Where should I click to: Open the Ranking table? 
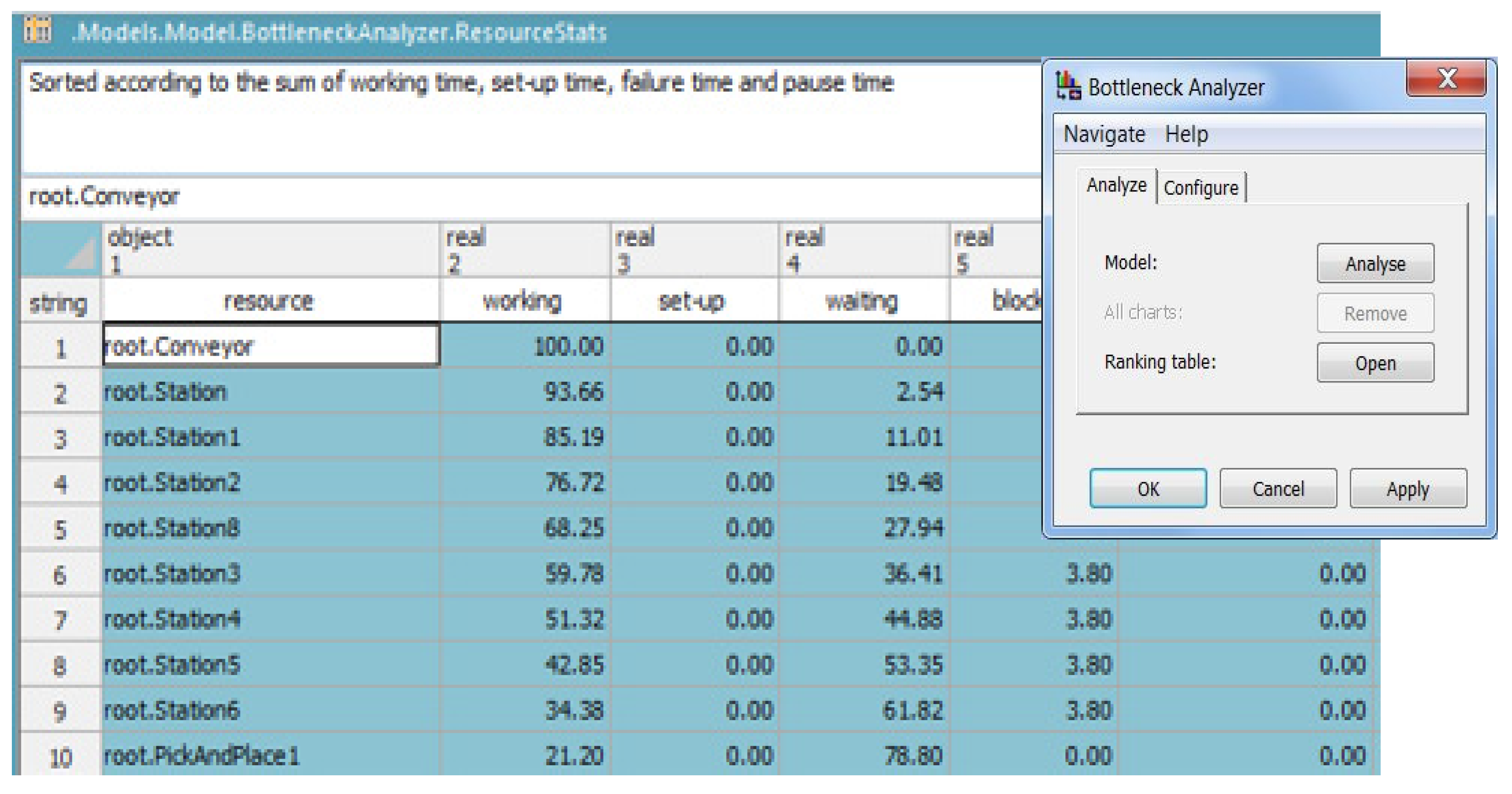pyautogui.click(x=1374, y=363)
